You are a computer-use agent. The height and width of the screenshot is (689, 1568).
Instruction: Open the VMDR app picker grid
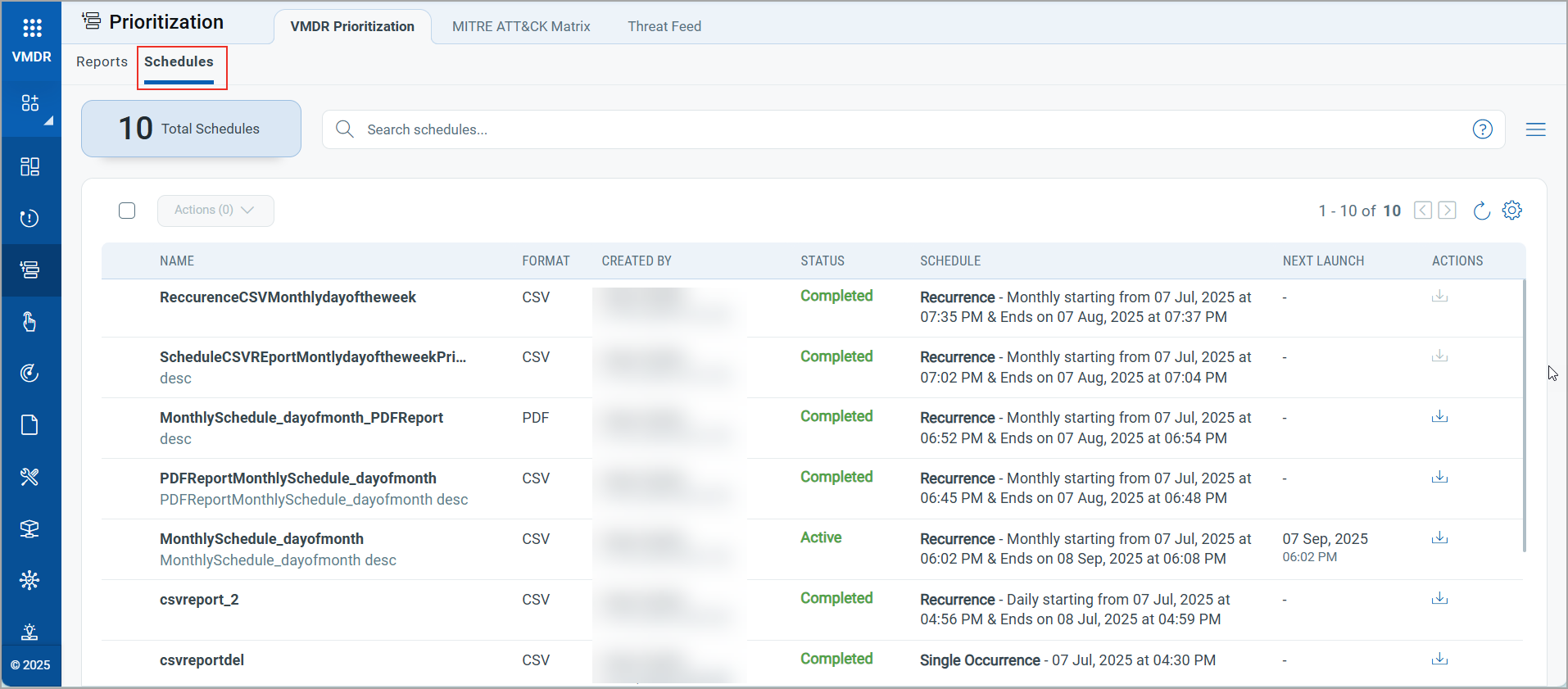32,29
